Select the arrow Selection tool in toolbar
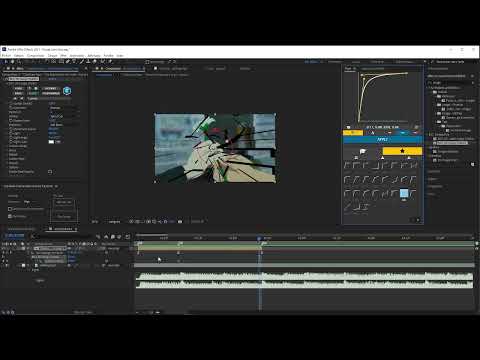 pos(6,62)
